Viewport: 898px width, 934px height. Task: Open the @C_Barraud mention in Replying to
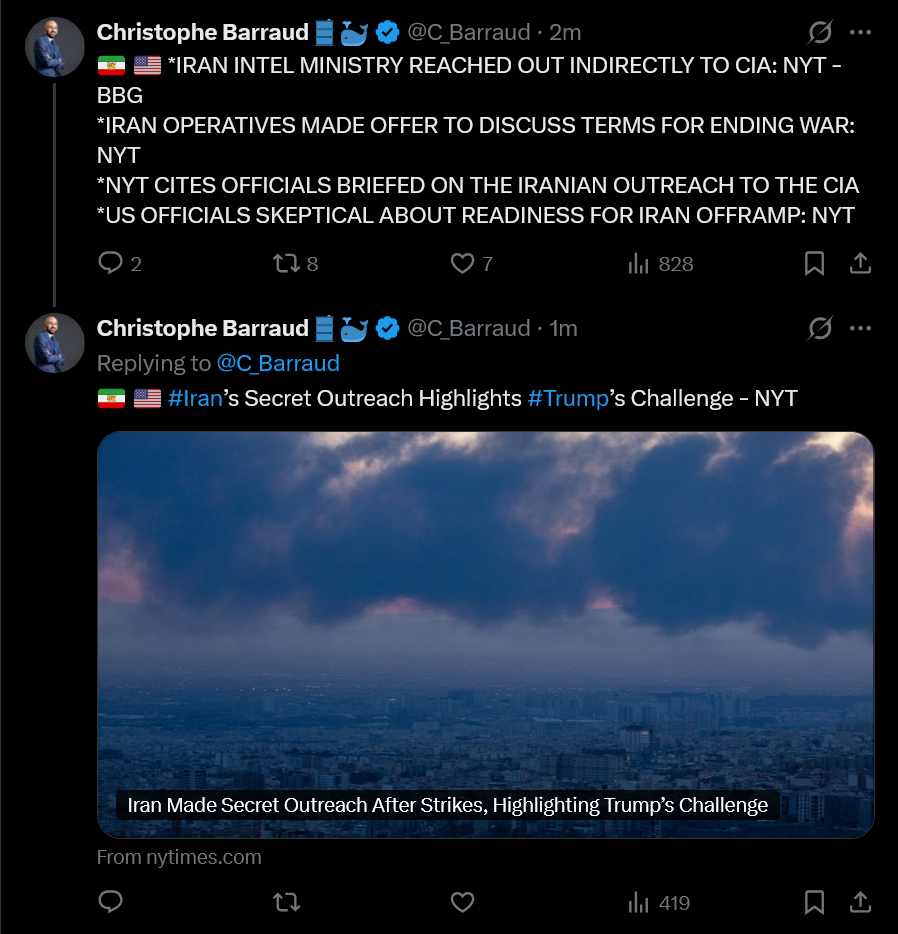278,363
